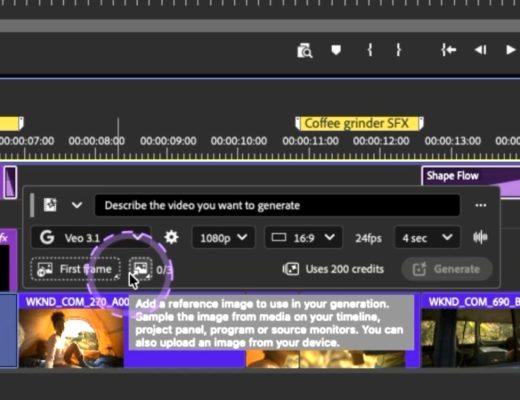Viewport: 520px width, 400px height.
Task: Click the 24fps frame rate label
Action: [368, 238]
